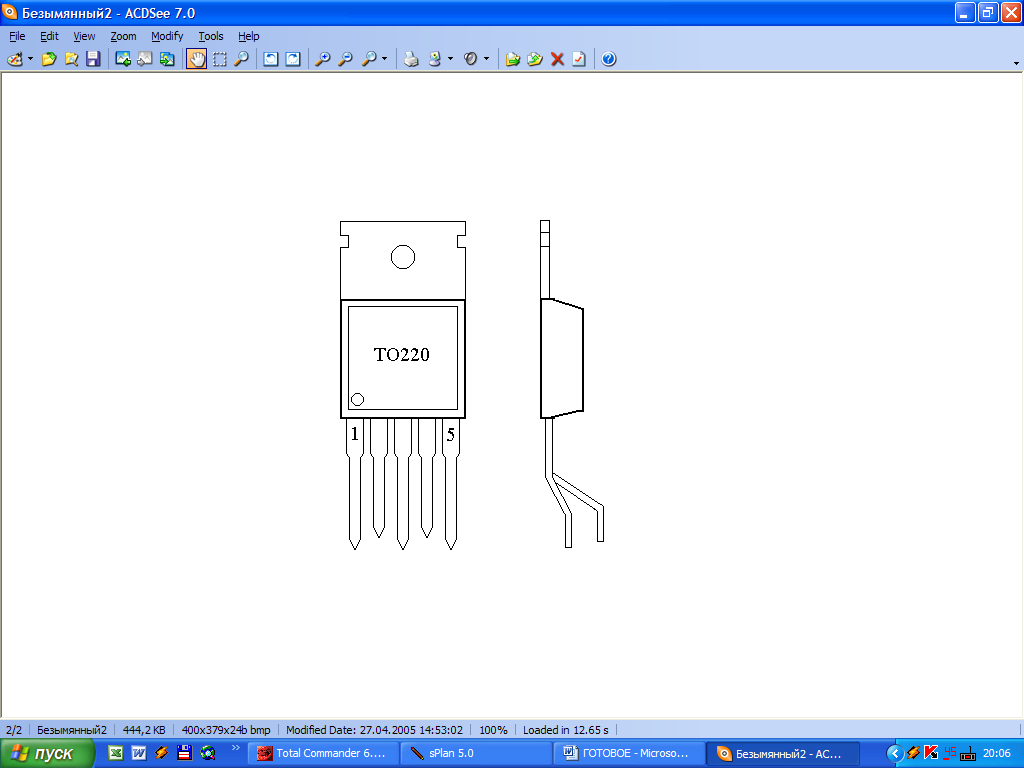Switch to ГОТОВОЕ Microsoft Word taskbar button
The width and height of the screenshot is (1024, 768).
pyautogui.click(x=630, y=753)
